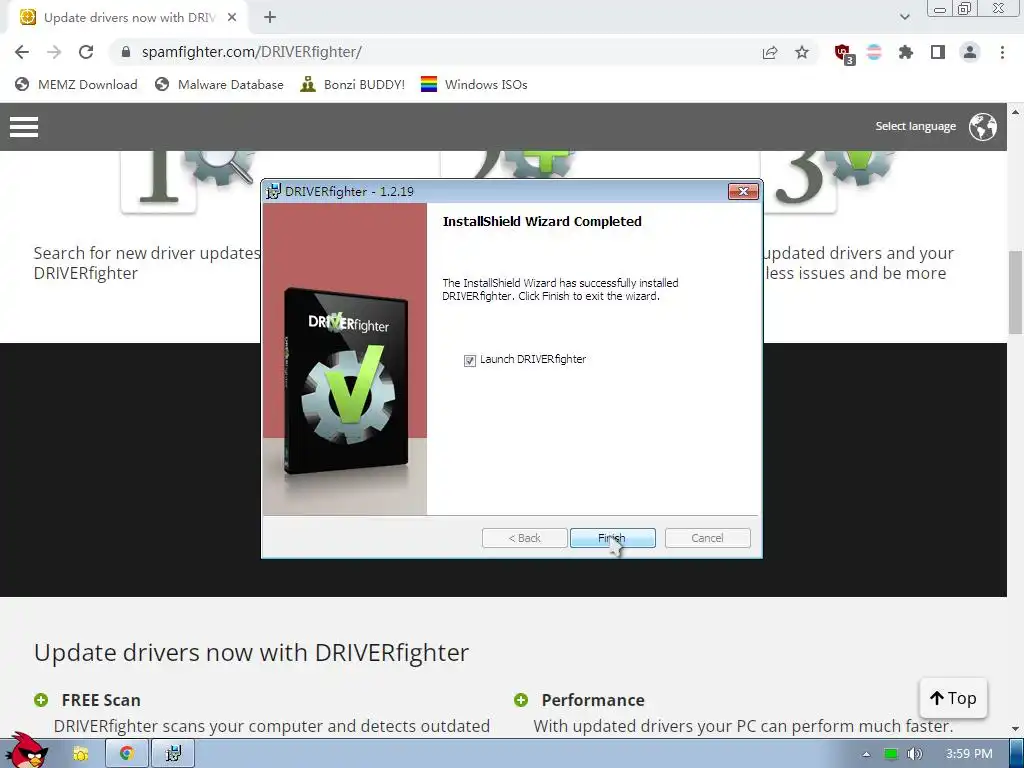Open the tab search dropdown arrow
Viewport: 1024px width, 768px height.
[x=904, y=17]
